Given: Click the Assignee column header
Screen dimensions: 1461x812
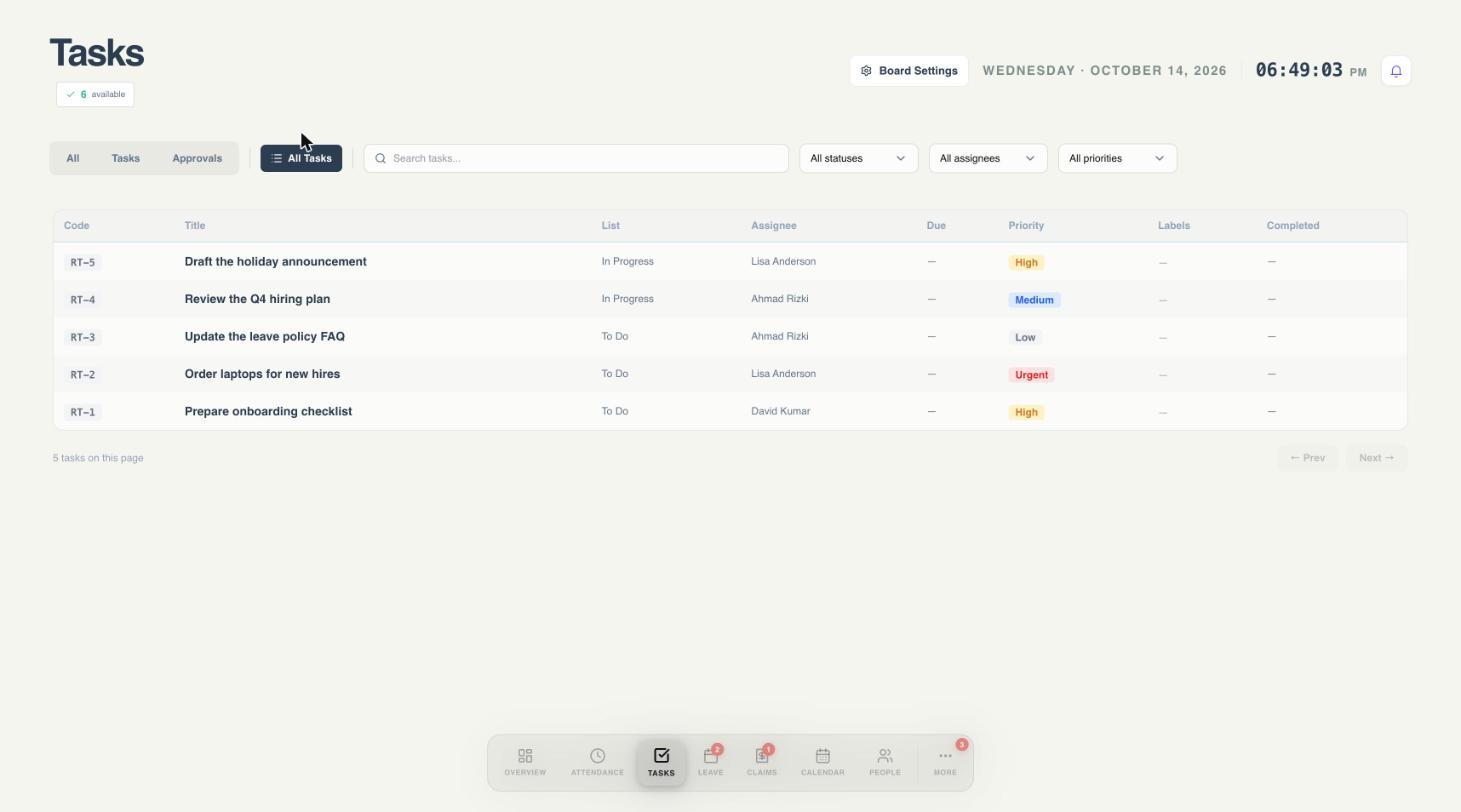Looking at the screenshot, I should (x=774, y=226).
